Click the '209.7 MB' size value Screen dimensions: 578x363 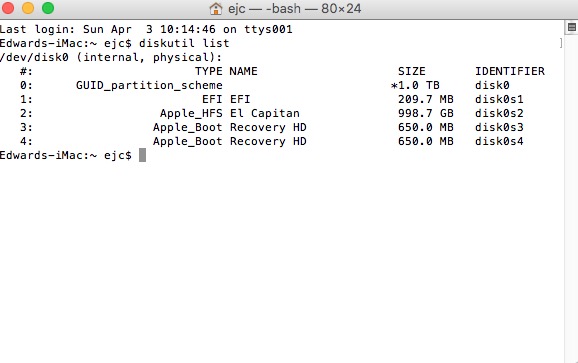coord(425,99)
